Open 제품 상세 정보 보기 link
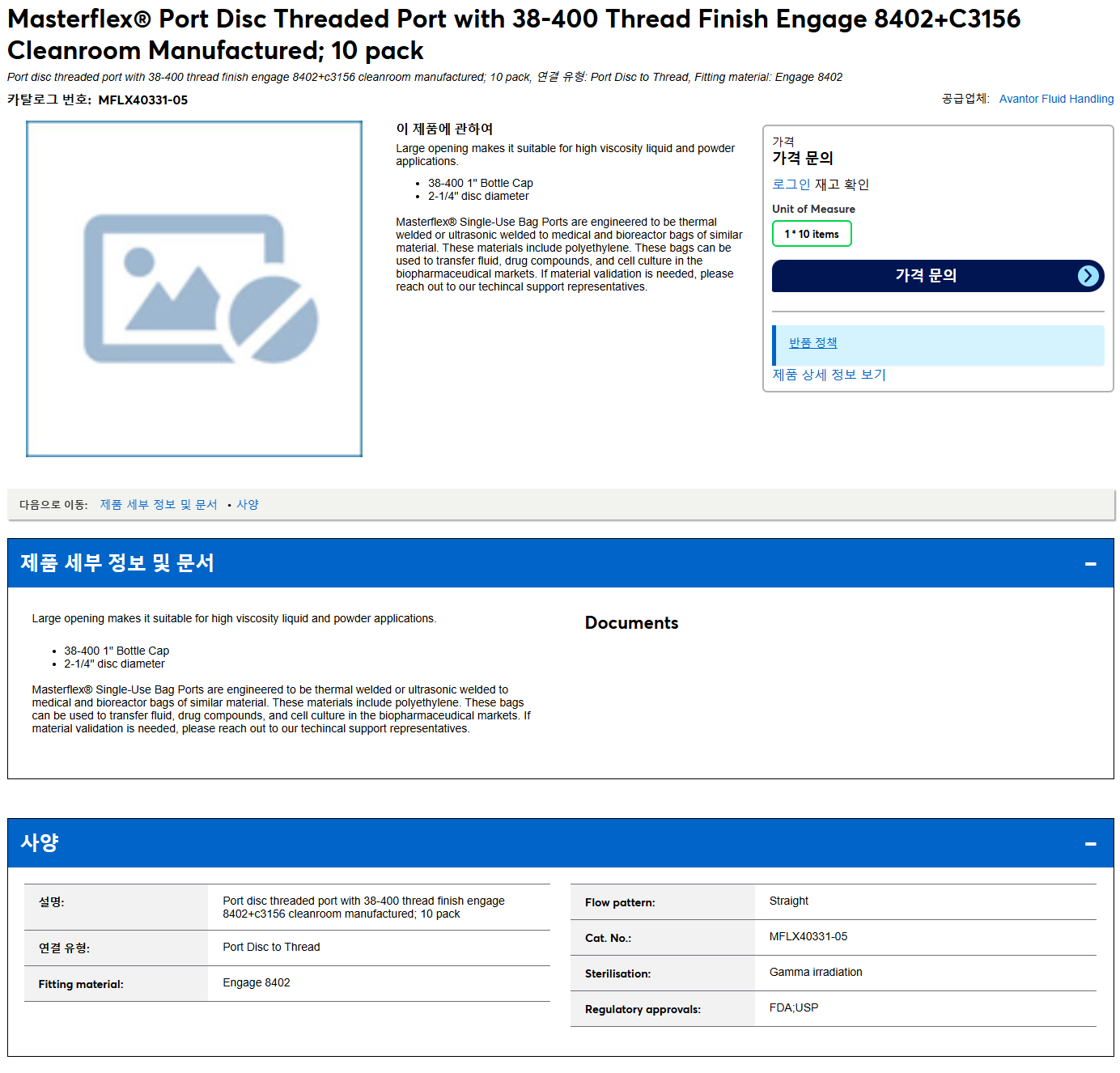The width and height of the screenshot is (1120, 1073). (829, 375)
